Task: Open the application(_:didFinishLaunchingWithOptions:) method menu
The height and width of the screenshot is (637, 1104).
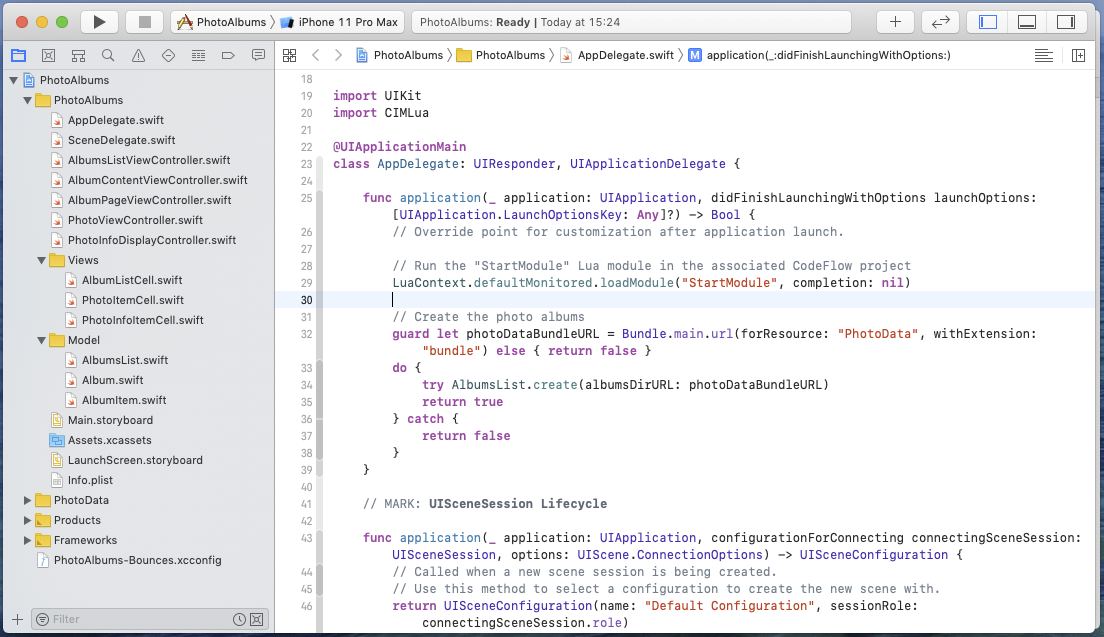Action: point(820,55)
